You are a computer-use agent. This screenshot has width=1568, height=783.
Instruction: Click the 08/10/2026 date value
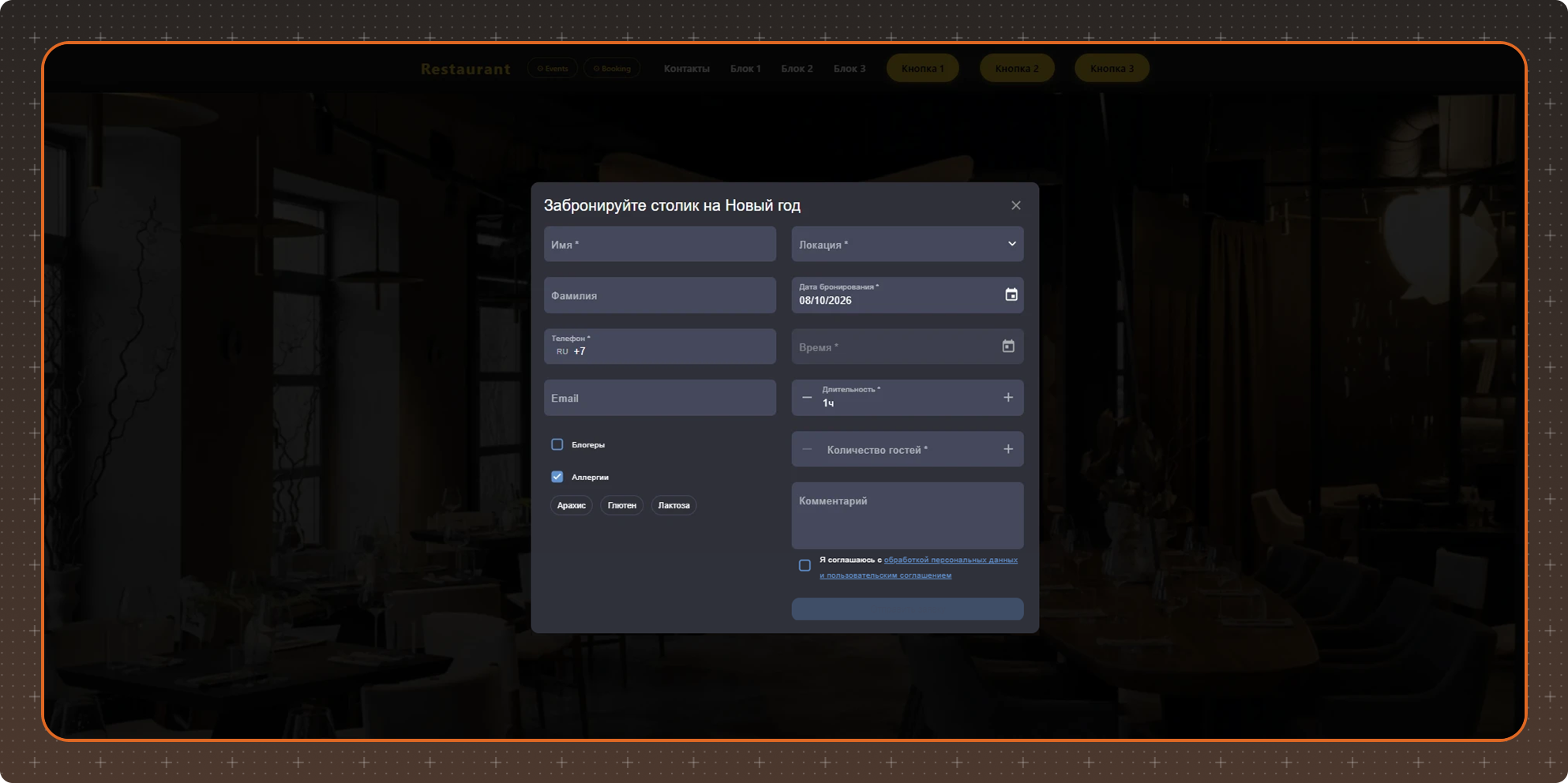coord(825,301)
